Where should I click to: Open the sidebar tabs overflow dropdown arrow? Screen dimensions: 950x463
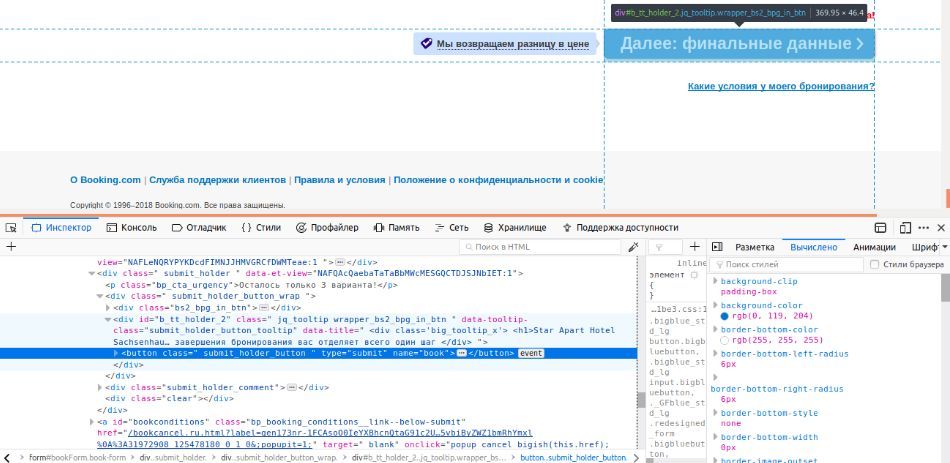coord(945,247)
